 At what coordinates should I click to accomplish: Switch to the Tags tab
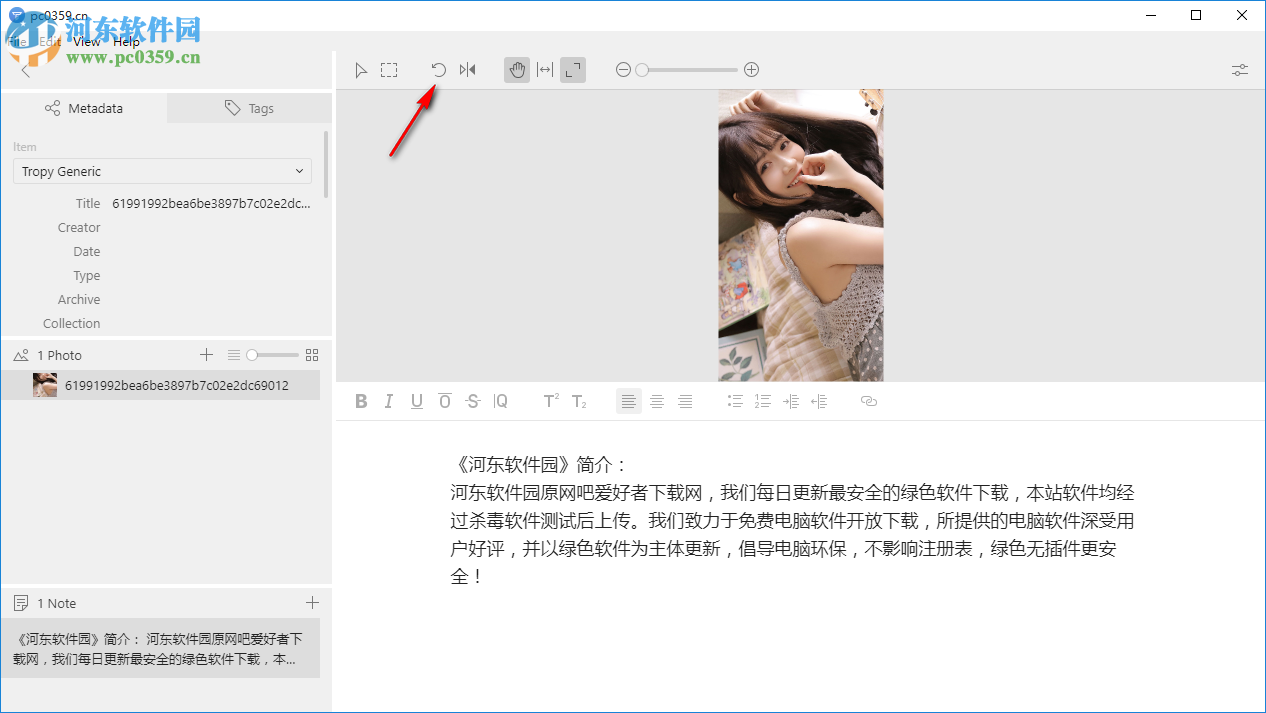[248, 108]
